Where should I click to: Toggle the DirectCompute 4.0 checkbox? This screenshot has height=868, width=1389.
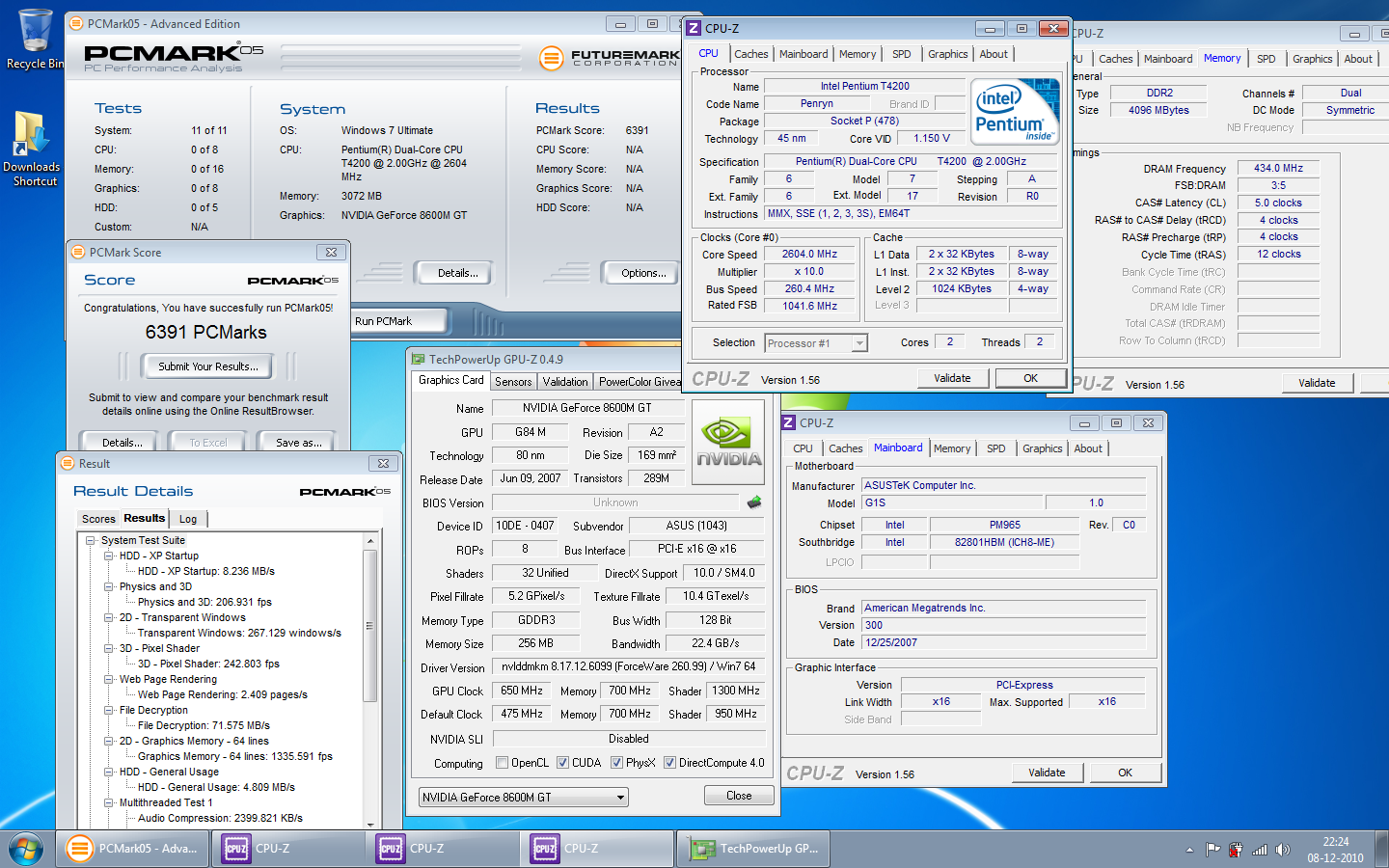(669, 763)
